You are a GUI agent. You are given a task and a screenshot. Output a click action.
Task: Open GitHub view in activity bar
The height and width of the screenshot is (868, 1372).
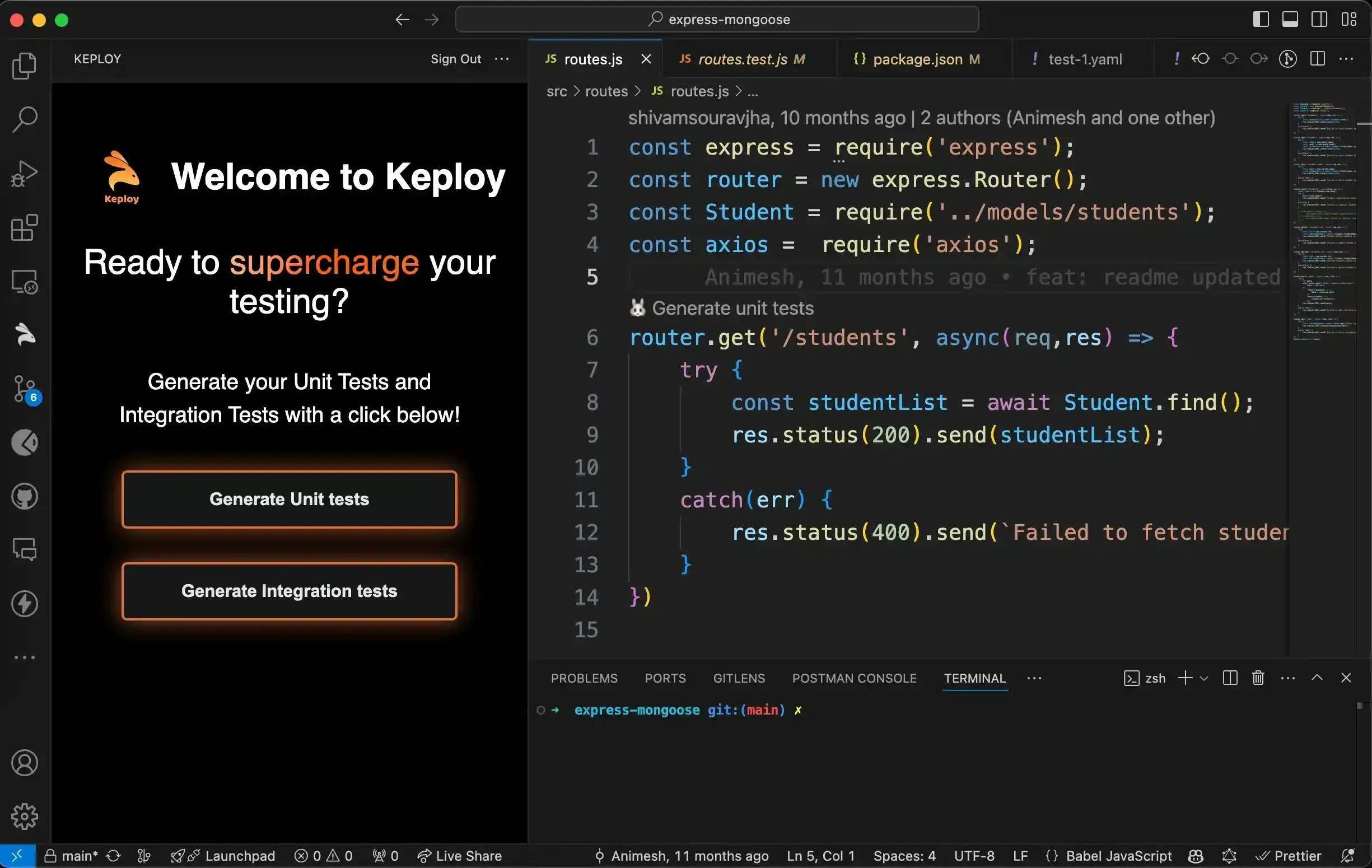click(25, 496)
